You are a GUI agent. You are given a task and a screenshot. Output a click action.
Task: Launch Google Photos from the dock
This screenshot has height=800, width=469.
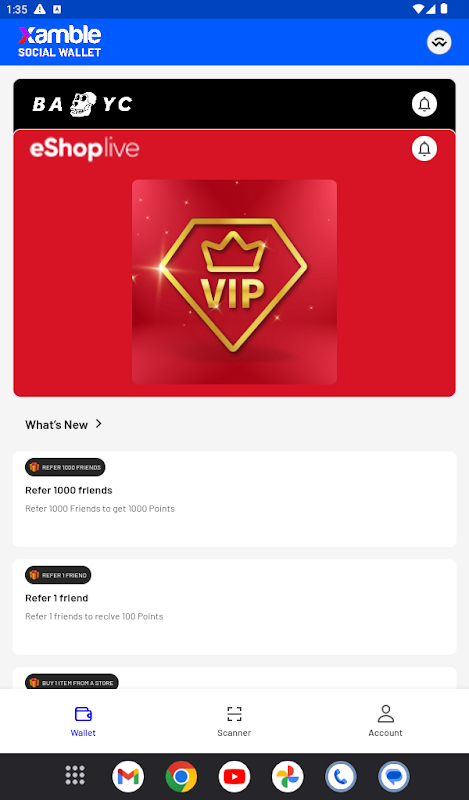(x=287, y=776)
